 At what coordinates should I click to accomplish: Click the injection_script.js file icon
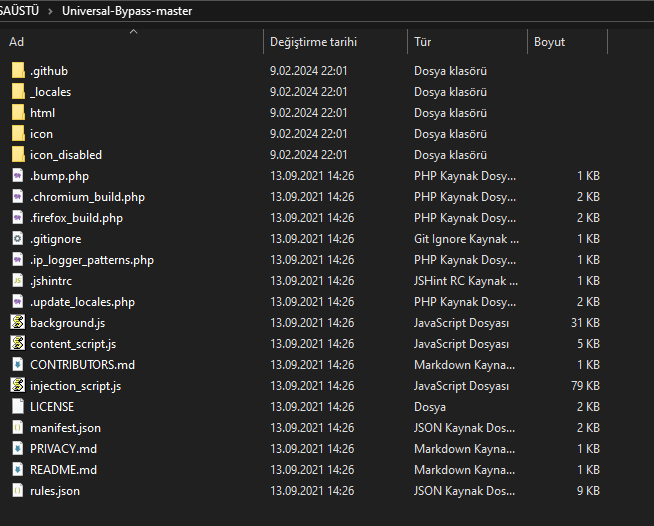pyautogui.click(x=17, y=386)
